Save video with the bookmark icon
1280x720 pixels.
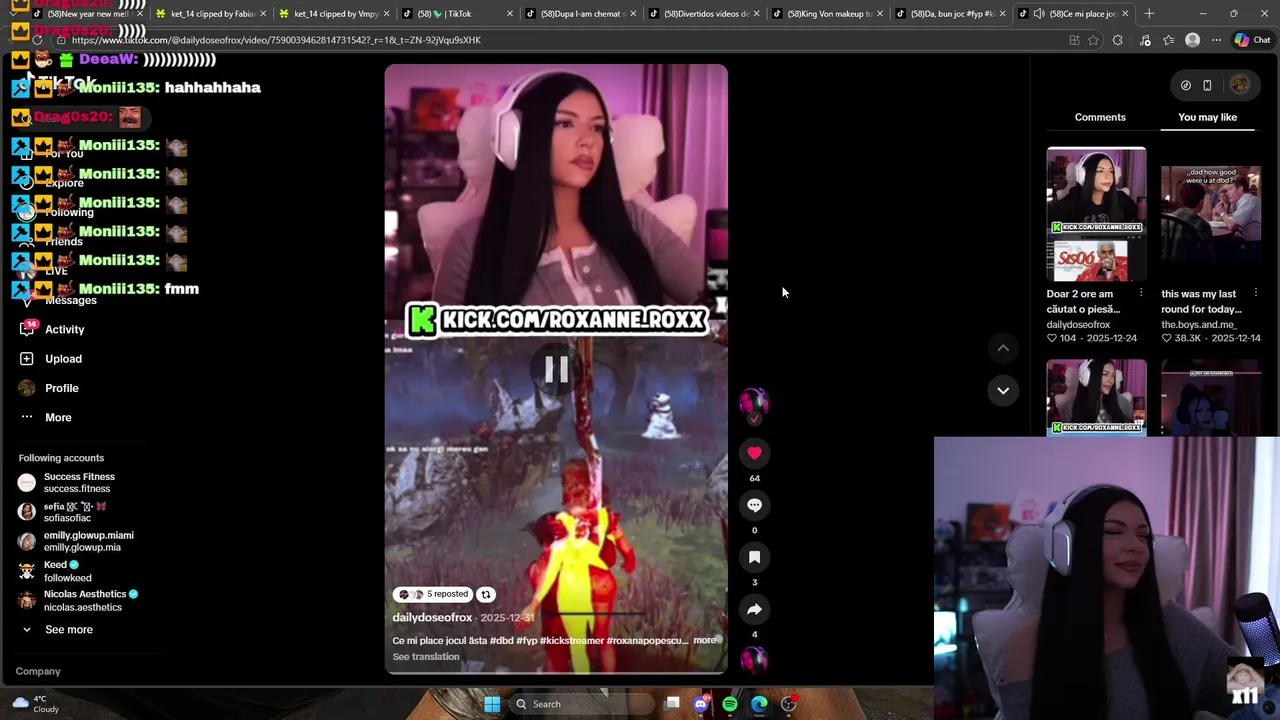[x=754, y=557]
